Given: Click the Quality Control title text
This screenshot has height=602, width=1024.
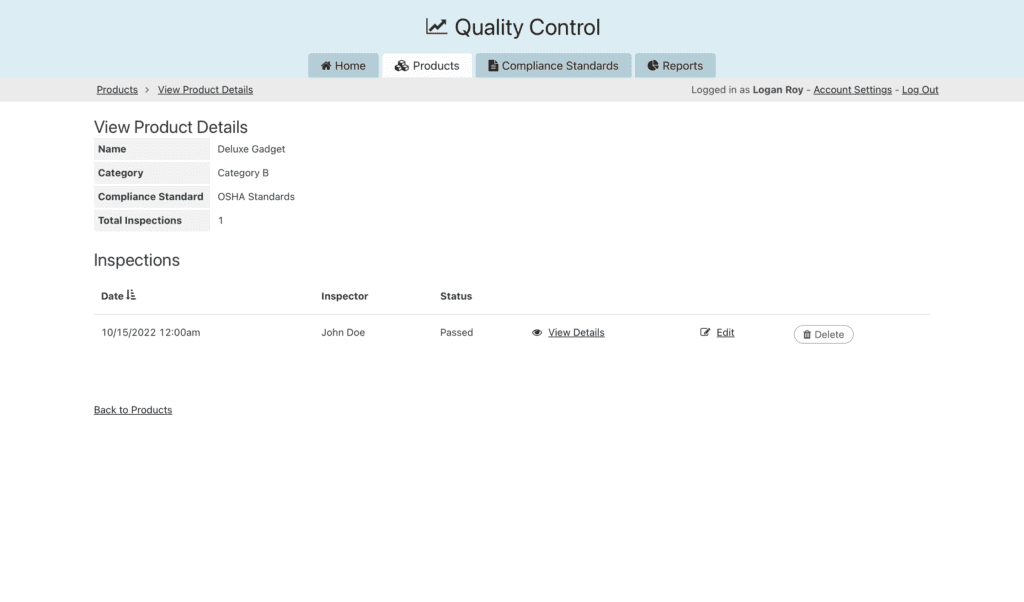Looking at the screenshot, I should pyautogui.click(x=527, y=27).
